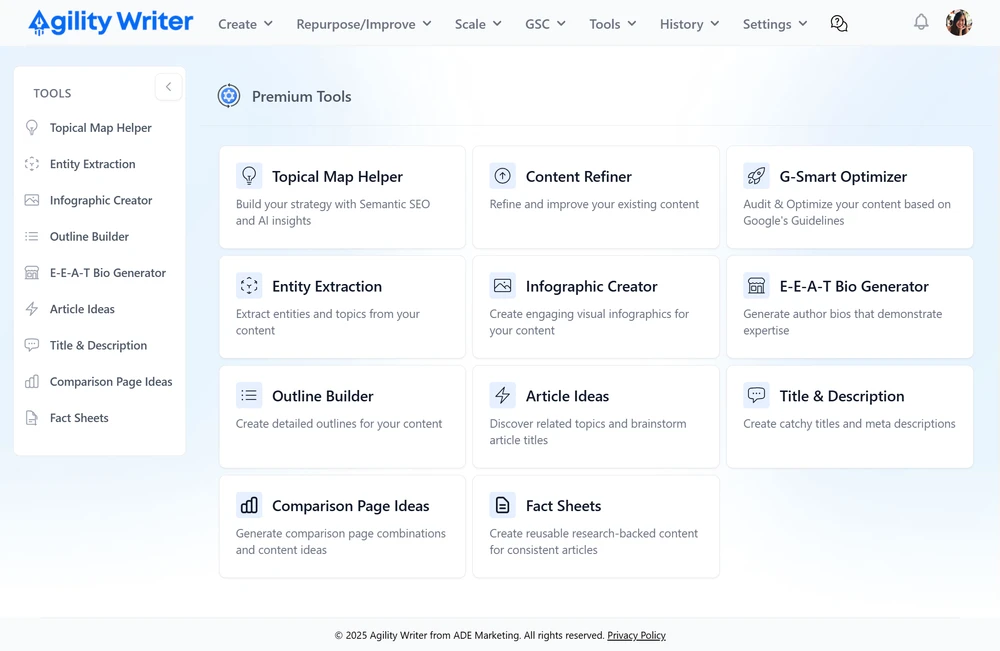Select E-E-A-T Bio Generator in sidebar
Viewport: 1000px width, 651px height.
tap(108, 273)
